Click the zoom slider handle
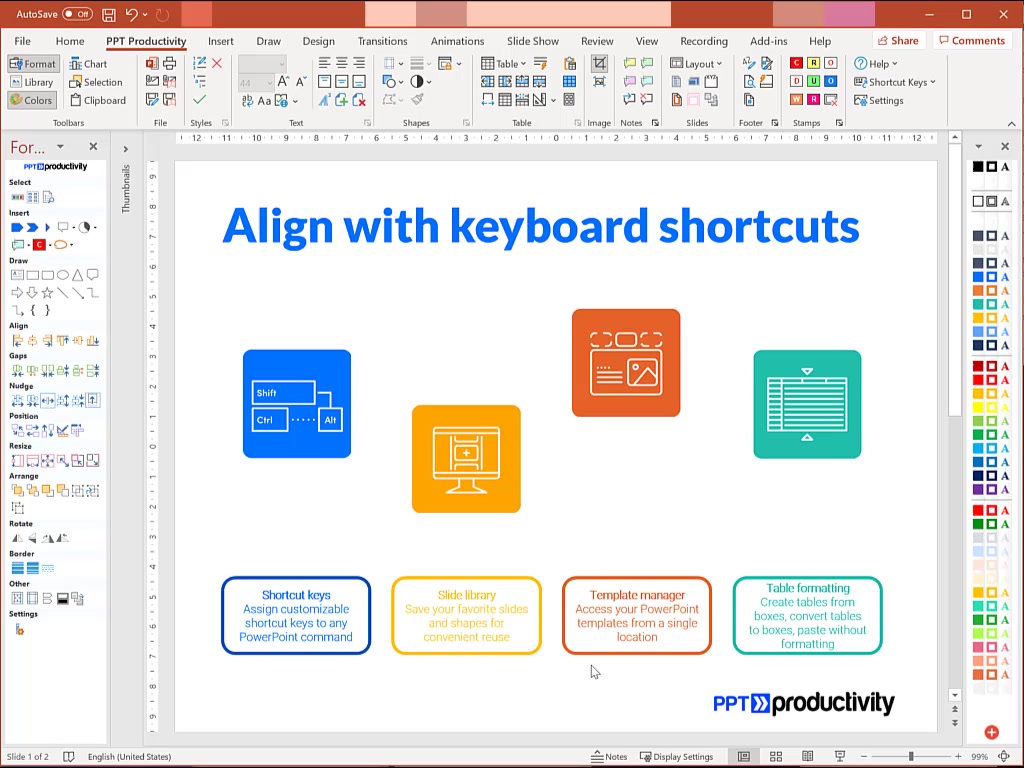This screenshot has width=1024, height=768. click(x=911, y=756)
